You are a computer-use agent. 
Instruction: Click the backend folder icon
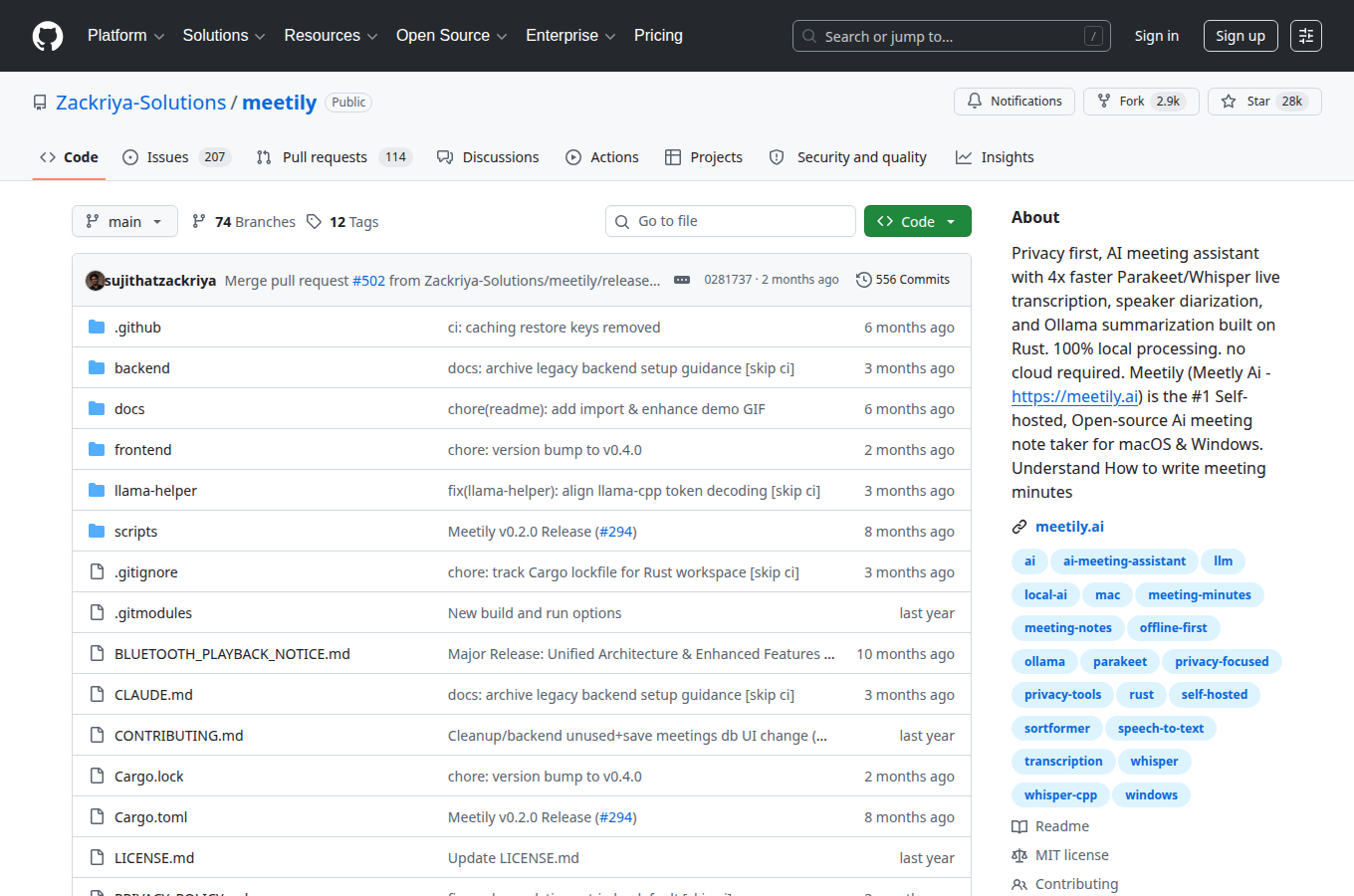click(x=97, y=368)
